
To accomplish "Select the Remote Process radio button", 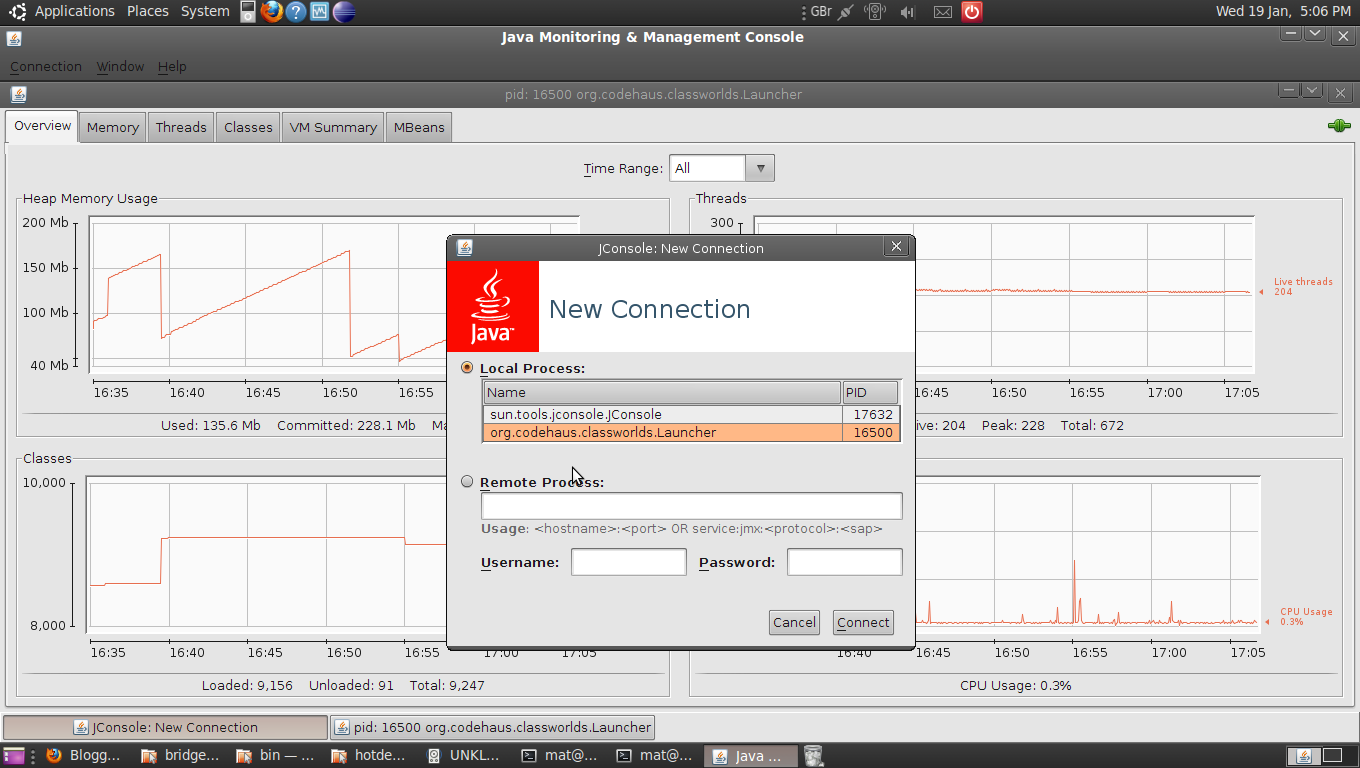I will point(467,481).
